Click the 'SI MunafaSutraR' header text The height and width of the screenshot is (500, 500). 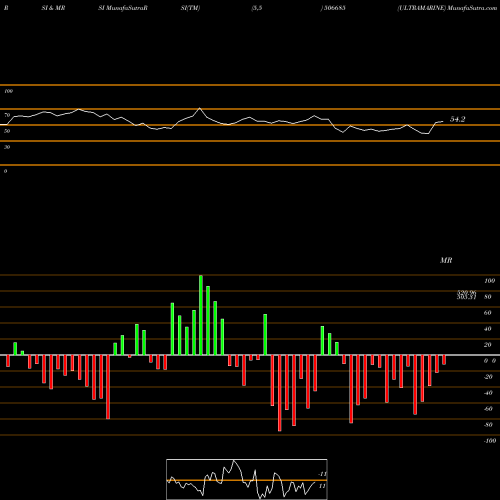click(123, 8)
